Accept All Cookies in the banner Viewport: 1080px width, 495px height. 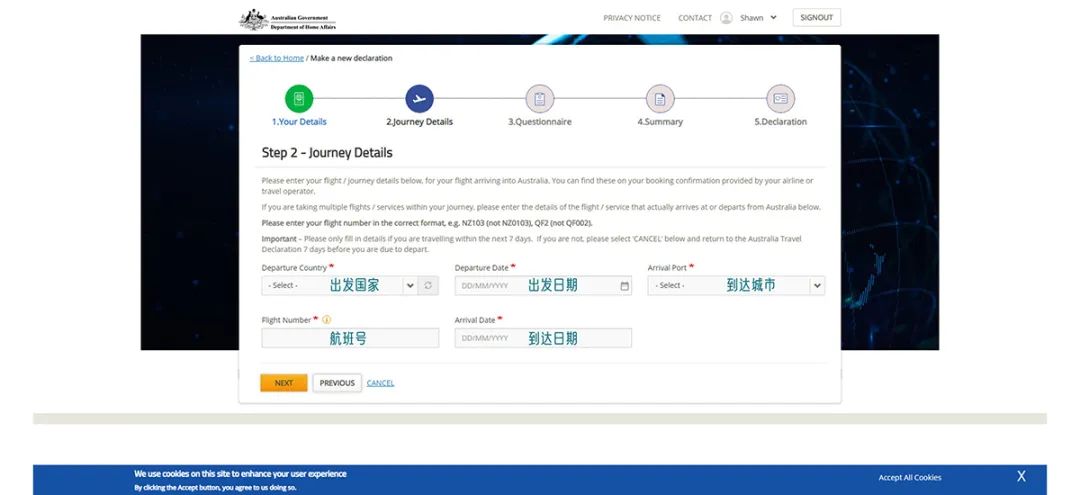point(909,478)
